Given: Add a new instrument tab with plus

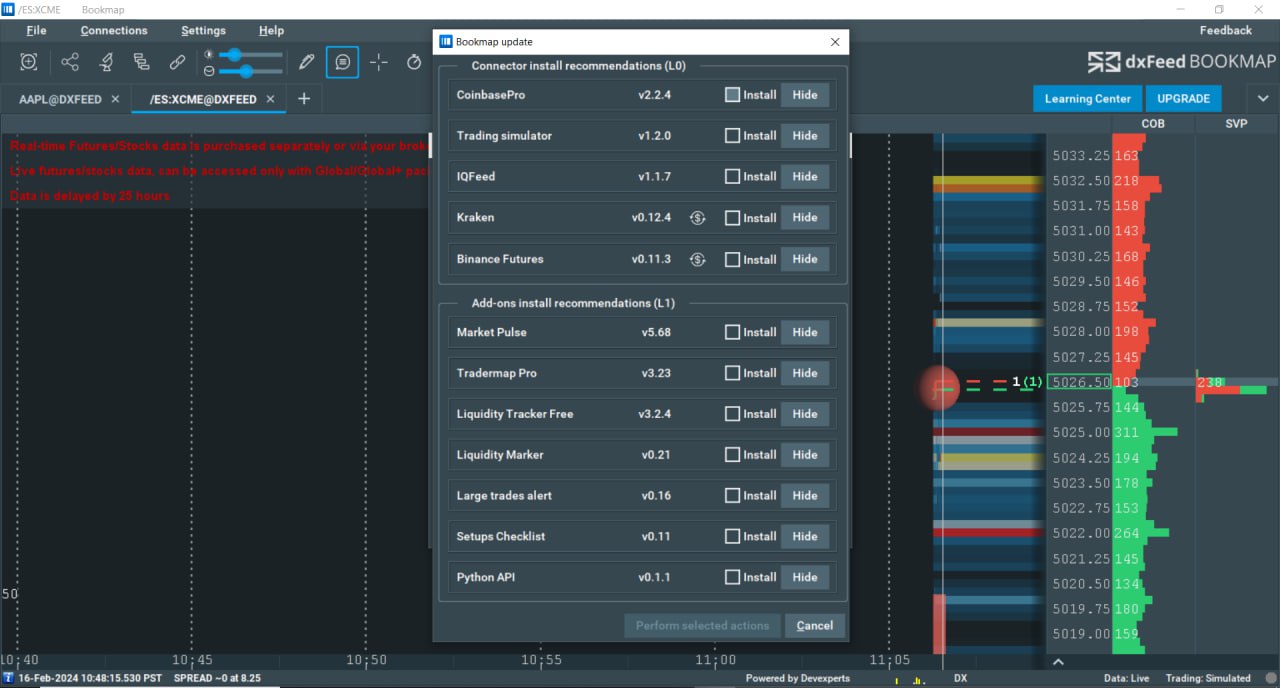Looking at the screenshot, I should point(304,99).
